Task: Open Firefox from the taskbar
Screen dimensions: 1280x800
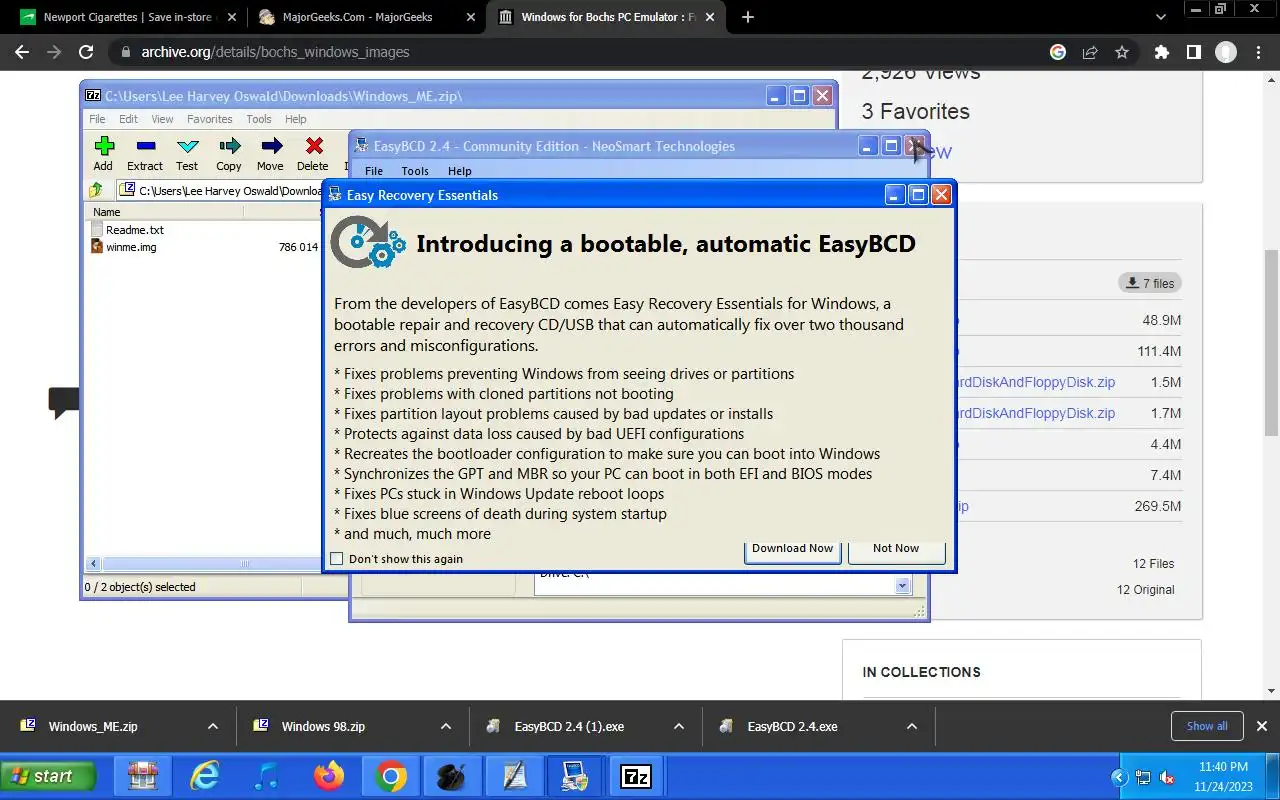Action: [x=328, y=776]
